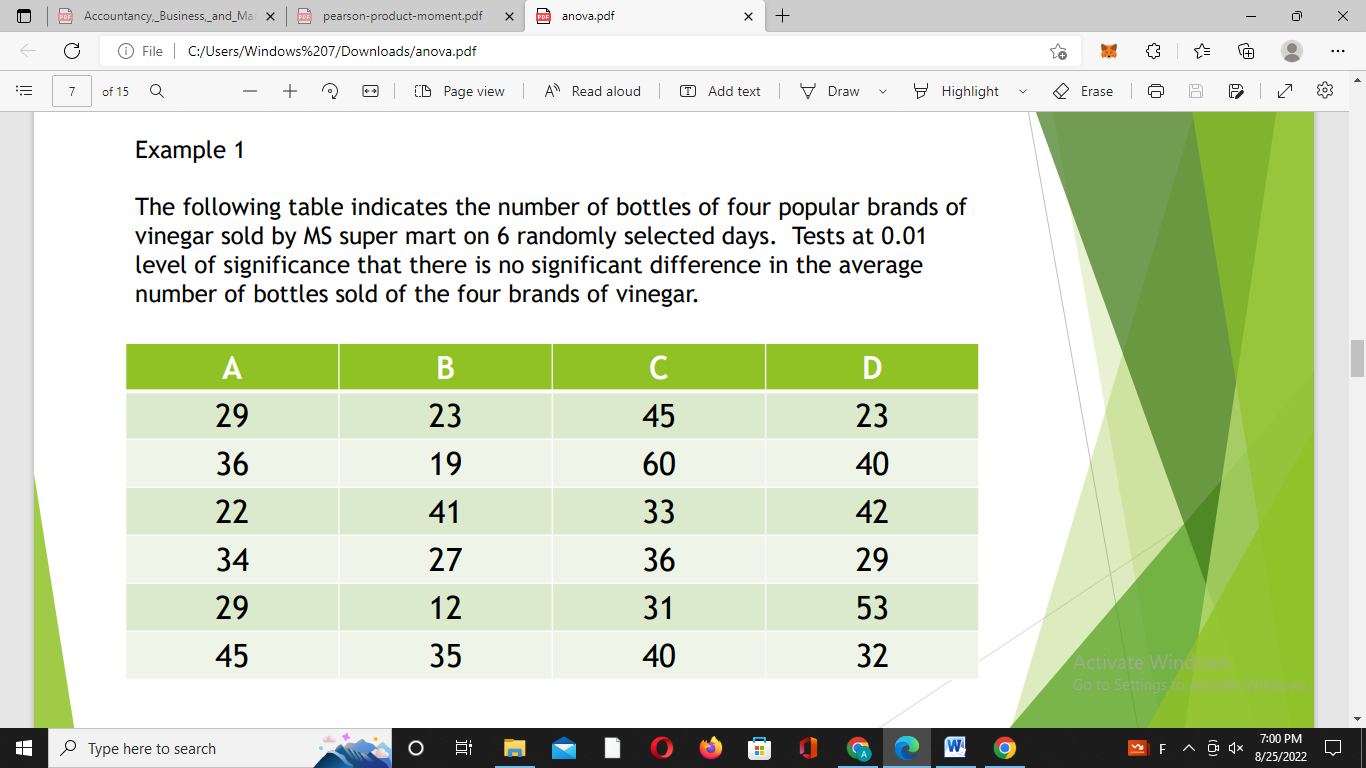This screenshot has height=768, width=1366.
Task: Click the table cell containing 60
Action: click(658, 464)
